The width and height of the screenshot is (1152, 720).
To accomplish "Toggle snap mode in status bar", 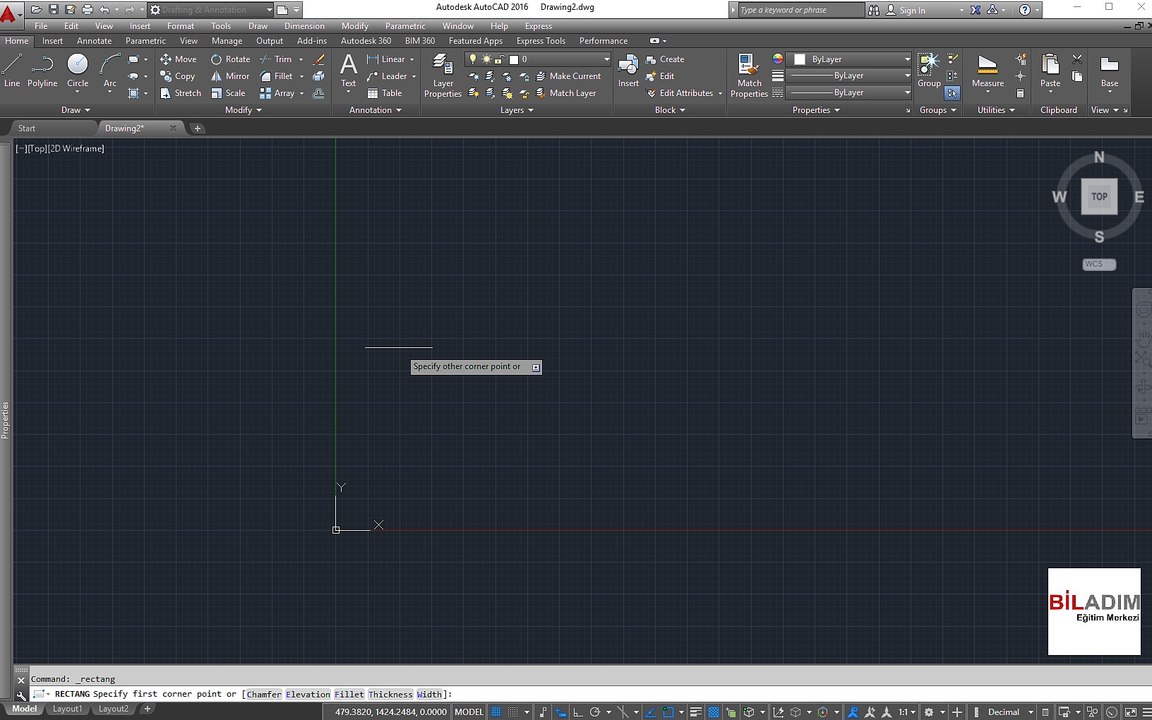I will 513,712.
